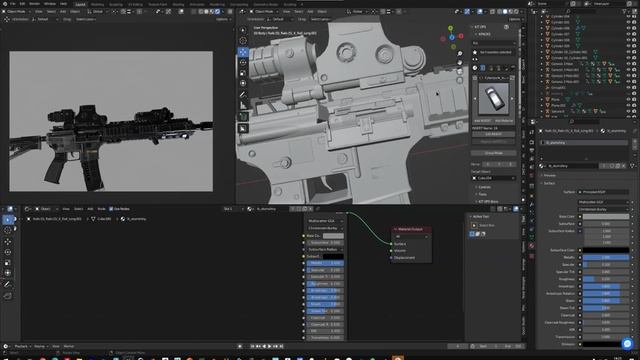Select the Annotate pencil tool in the 3D viewport

(243, 95)
